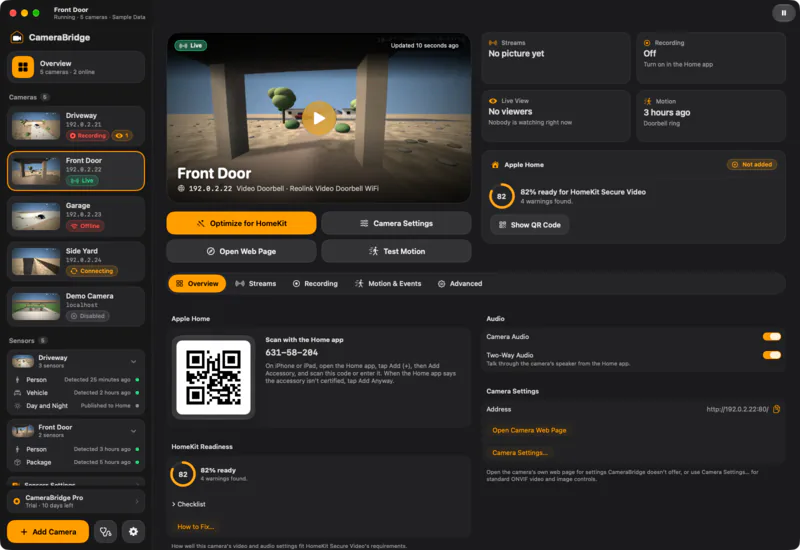Collapse the Driveway sensors group
800x550 pixels.
pos(134,361)
